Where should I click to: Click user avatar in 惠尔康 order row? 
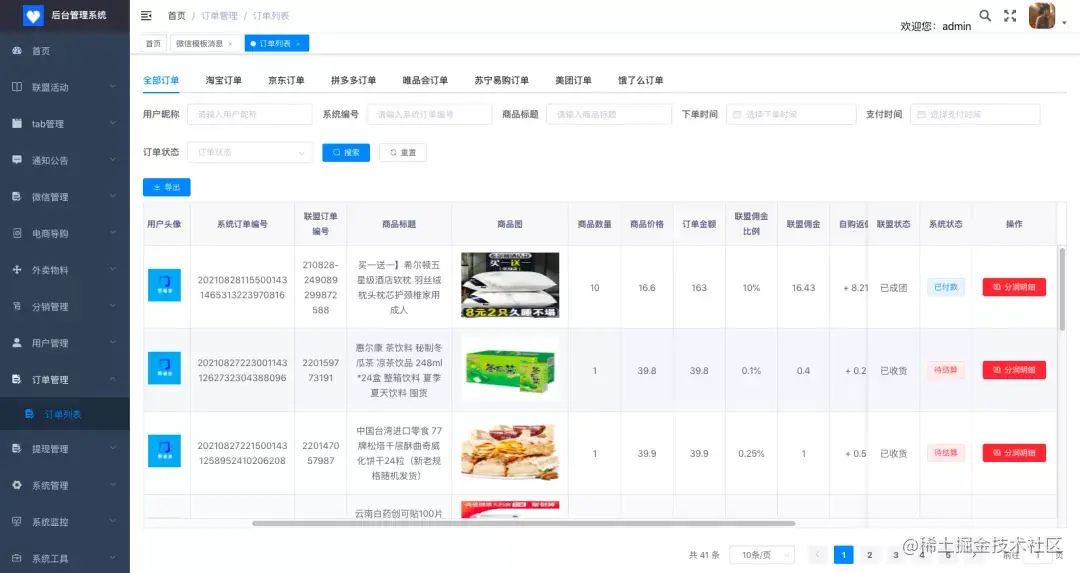[x=165, y=368]
